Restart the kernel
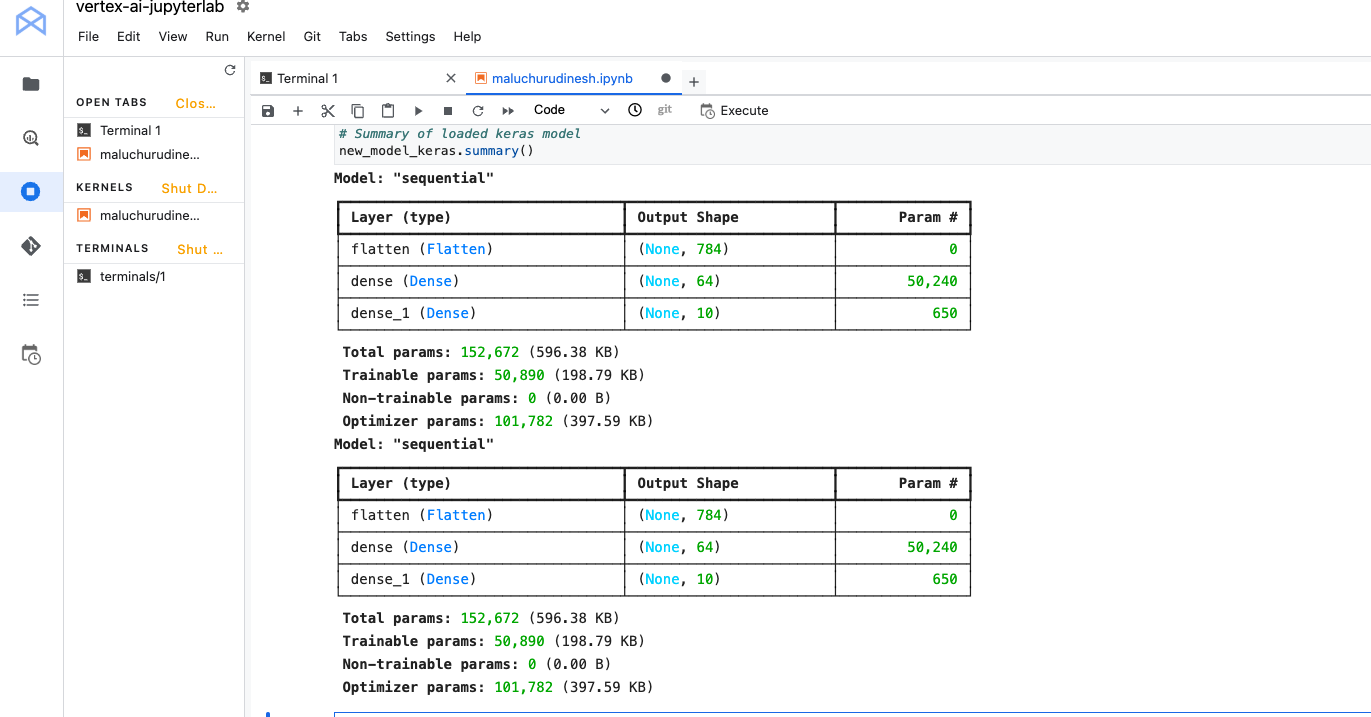Image resolution: width=1371 pixels, height=717 pixels. click(478, 111)
